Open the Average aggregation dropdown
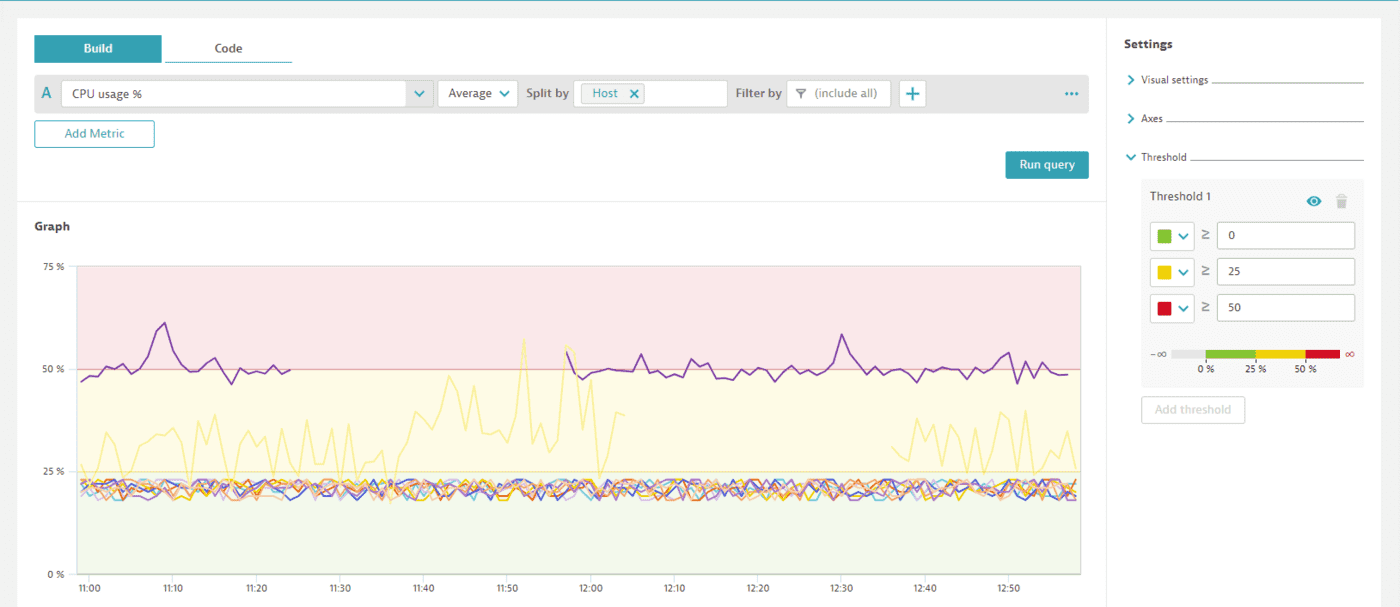Screen dimensions: 1400x607 (x=477, y=92)
